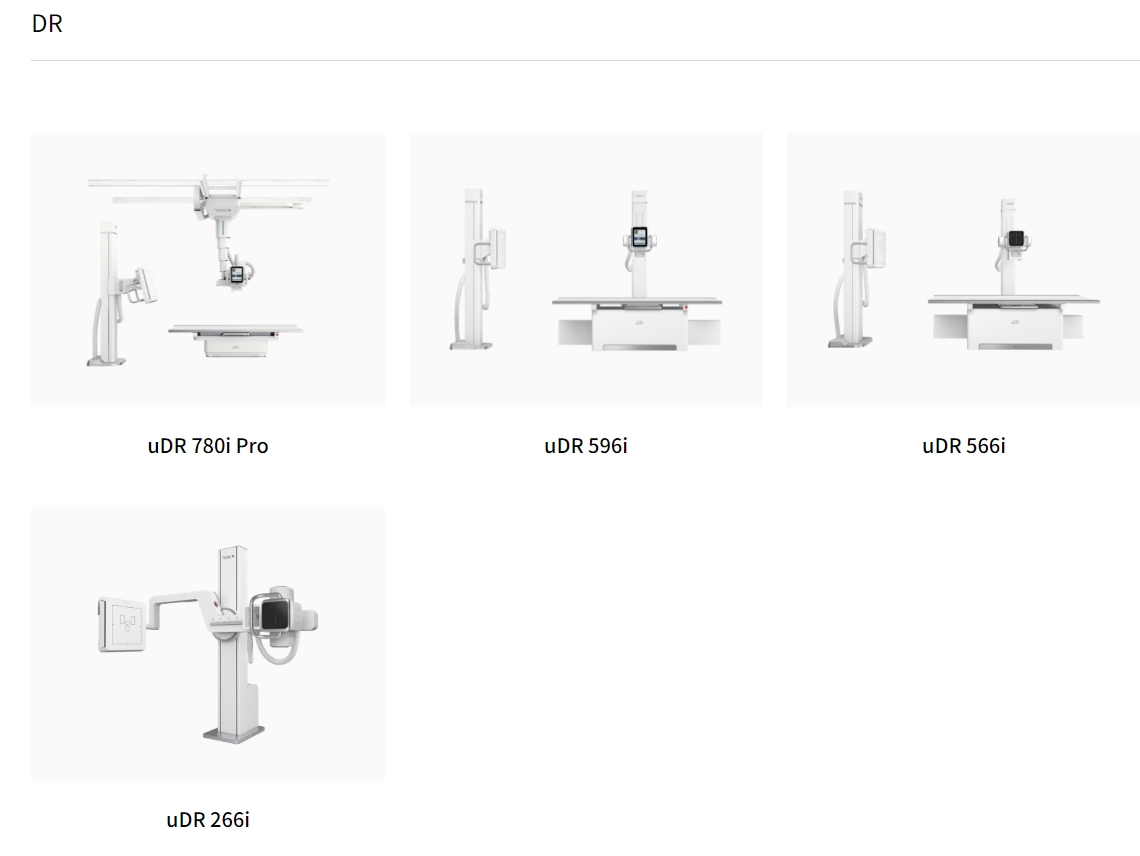Open the uDR 566i product image
Image resolution: width=1140 pixels, height=856 pixels.
[x=963, y=270]
